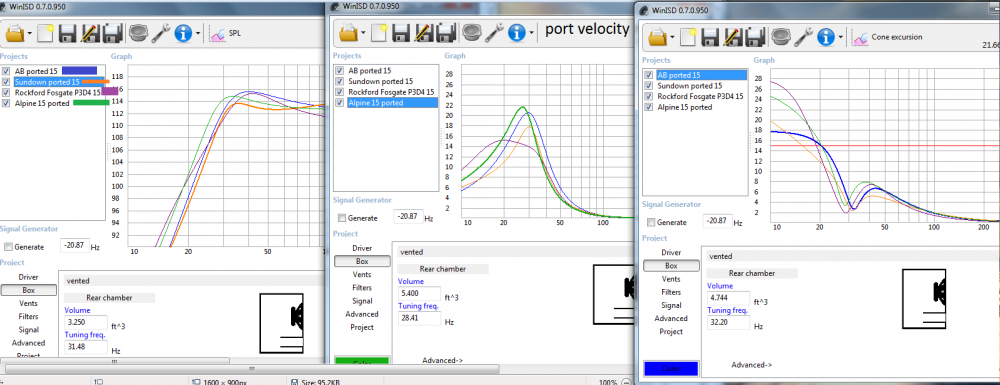
Task: Click blue info icon in SPL window
Action: 184,33
